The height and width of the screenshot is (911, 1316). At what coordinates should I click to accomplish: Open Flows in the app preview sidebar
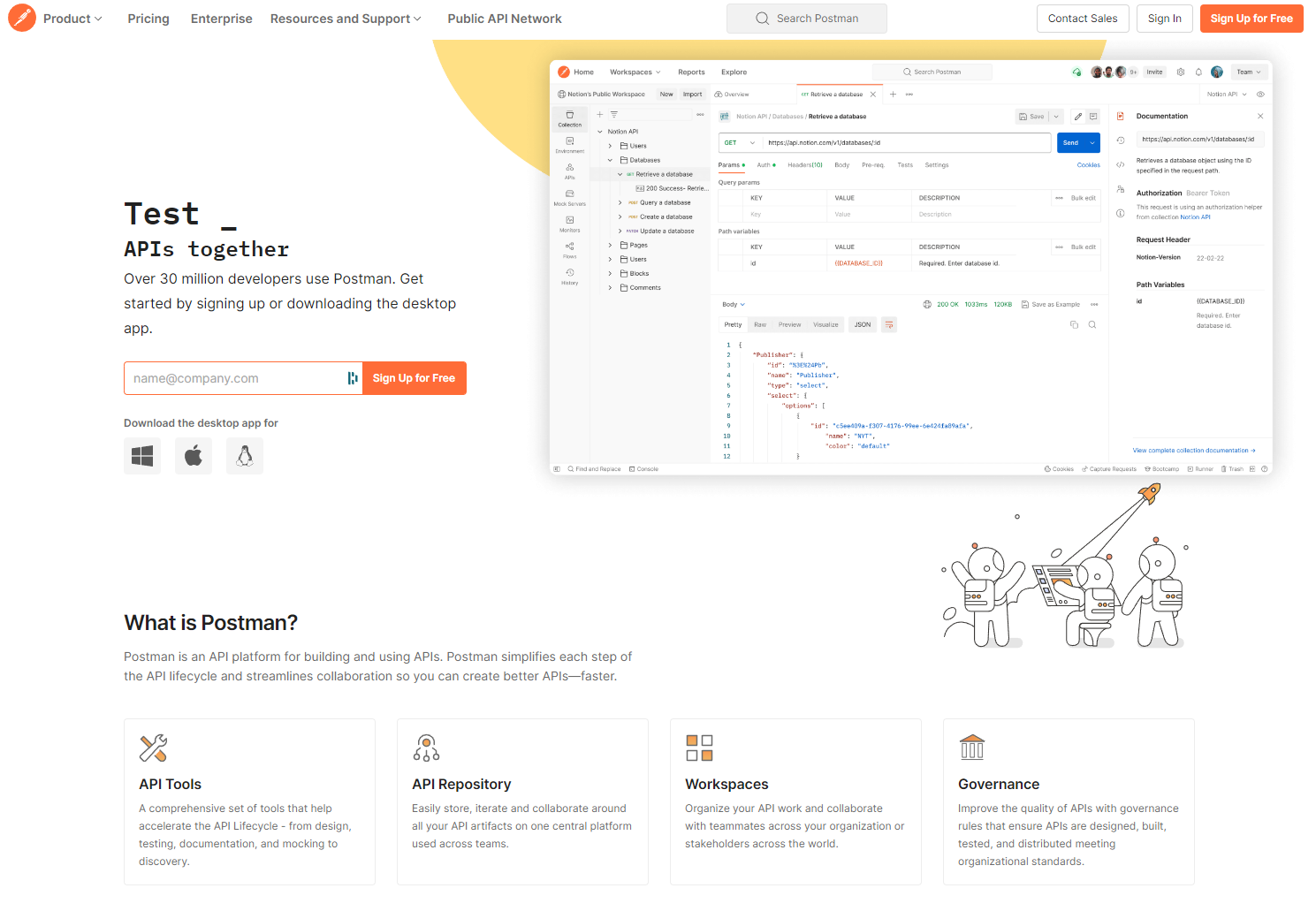(570, 250)
